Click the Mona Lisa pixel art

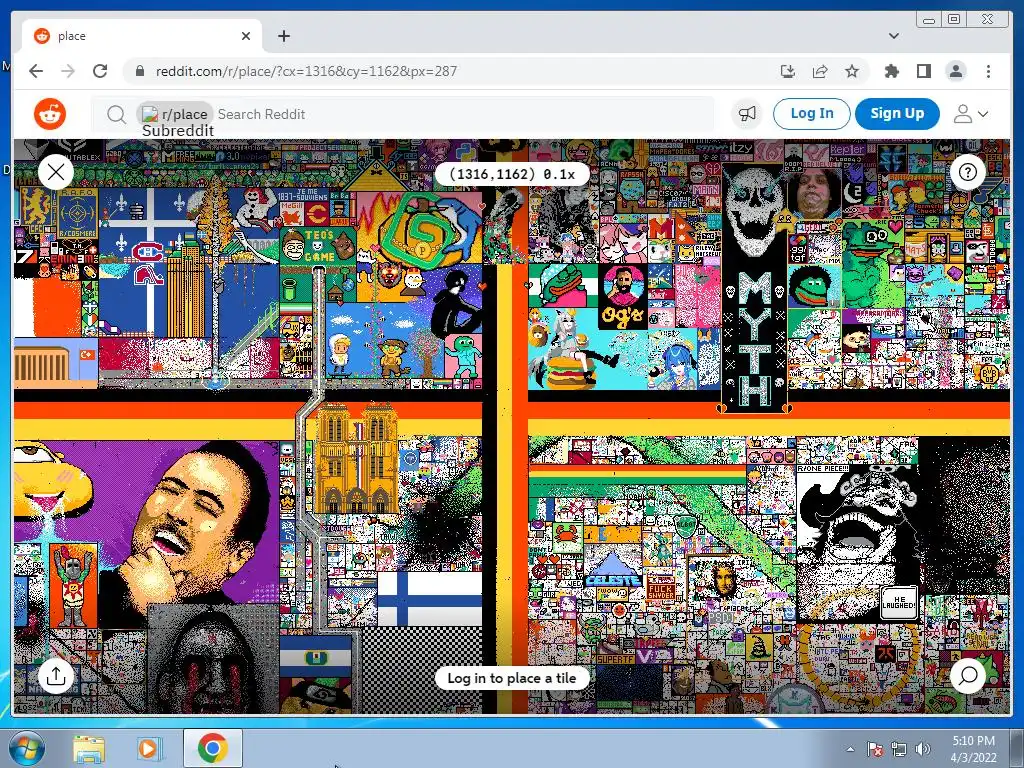(x=723, y=580)
